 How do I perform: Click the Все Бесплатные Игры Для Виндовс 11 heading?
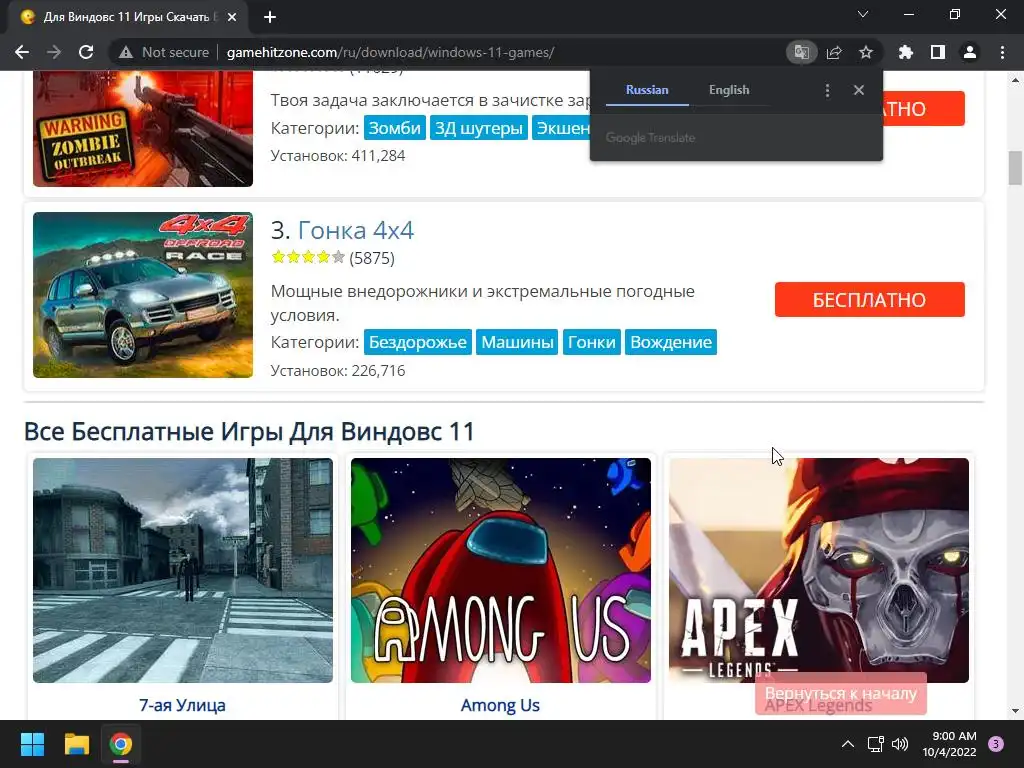point(249,432)
